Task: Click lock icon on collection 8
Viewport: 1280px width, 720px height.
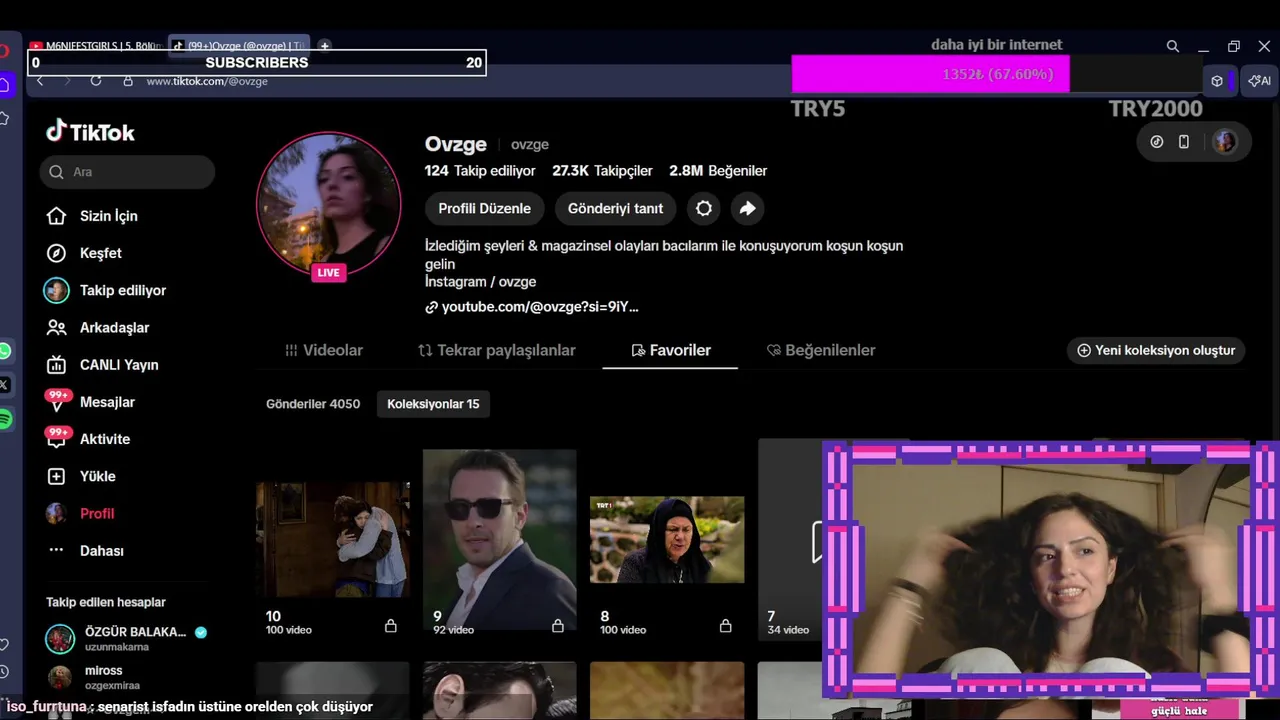Action: (725, 625)
